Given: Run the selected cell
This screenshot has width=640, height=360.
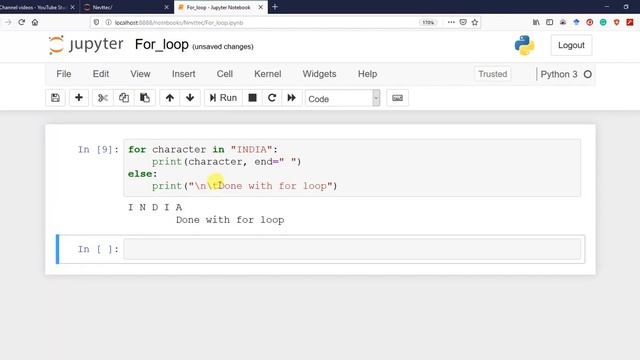Looking at the screenshot, I should pos(223,98).
